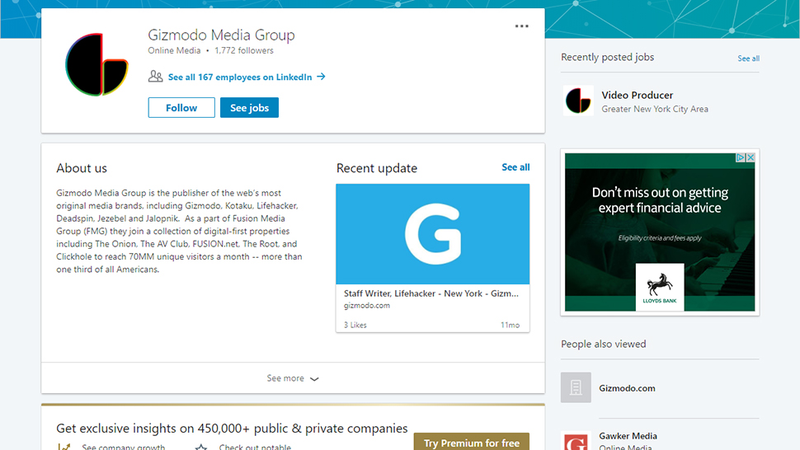Open Staff Writer, Lifehacker update title
Viewport: 800px width, 450px height.
point(431,293)
